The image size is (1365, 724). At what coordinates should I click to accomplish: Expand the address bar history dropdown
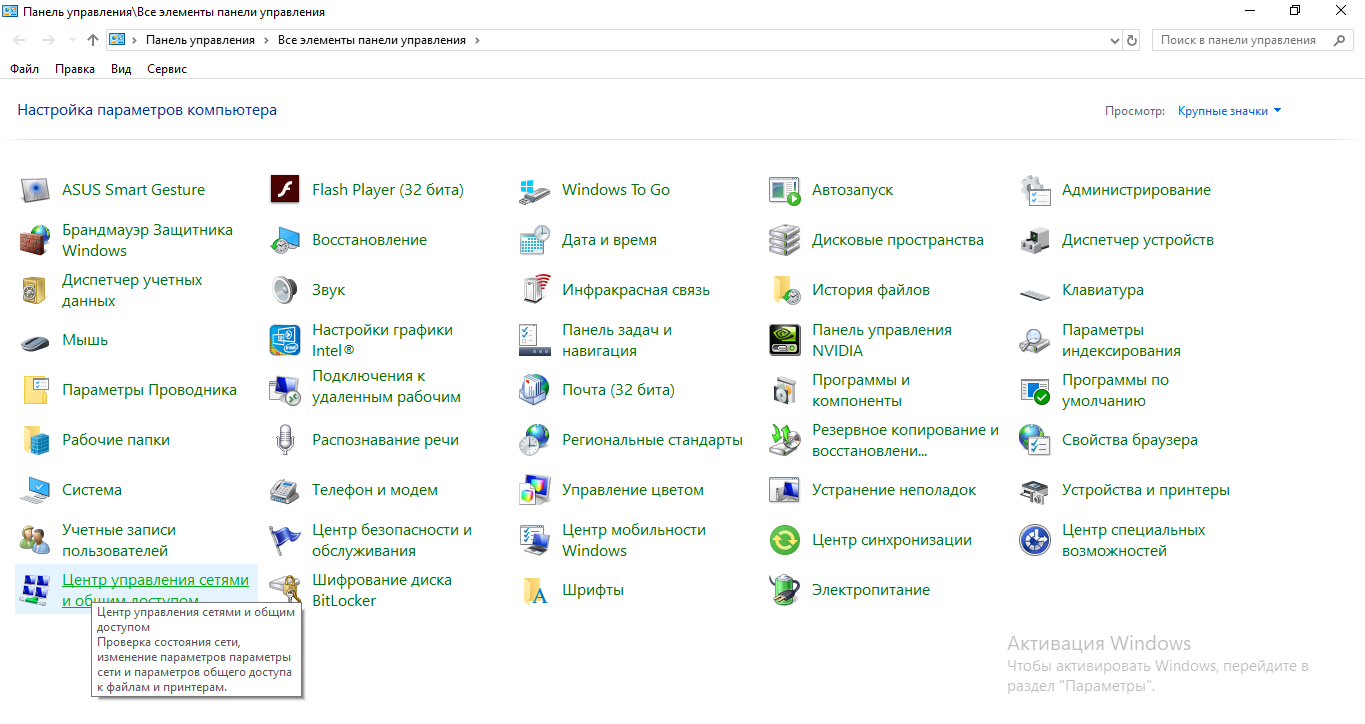pyautogui.click(x=1115, y=41)
